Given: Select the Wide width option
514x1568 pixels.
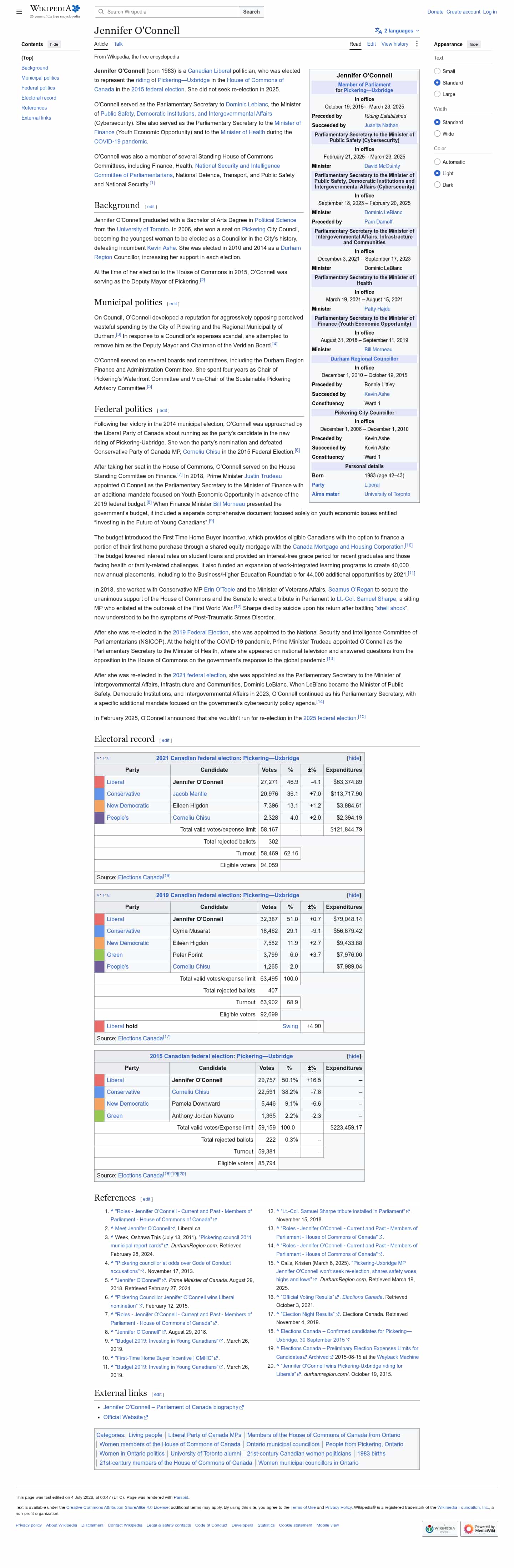Looking at the screenshot, I should click(437, 134).
